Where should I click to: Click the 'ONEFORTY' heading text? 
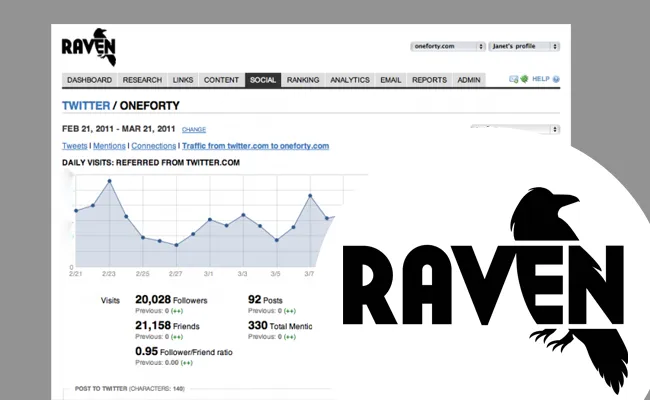[150, 106]
